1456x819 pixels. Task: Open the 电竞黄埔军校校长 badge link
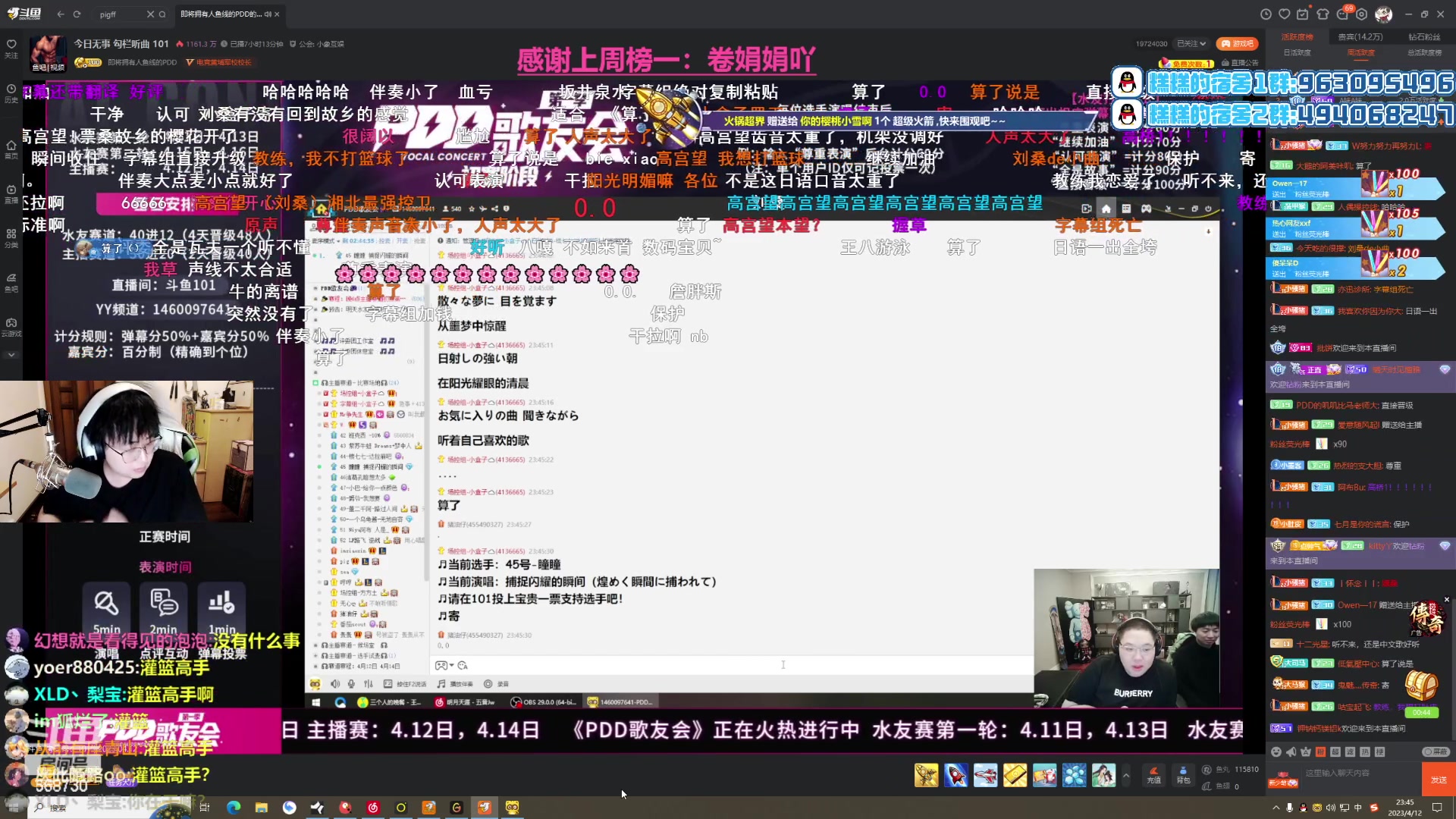[x=218, y=63]
